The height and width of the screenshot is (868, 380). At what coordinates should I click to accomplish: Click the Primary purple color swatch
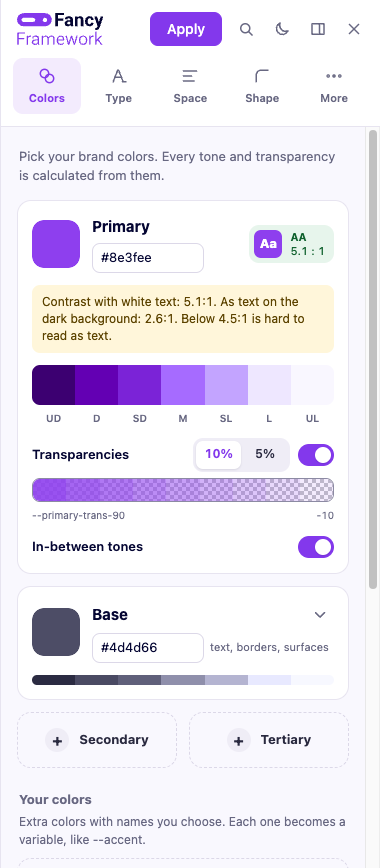[x=56, y=244]
